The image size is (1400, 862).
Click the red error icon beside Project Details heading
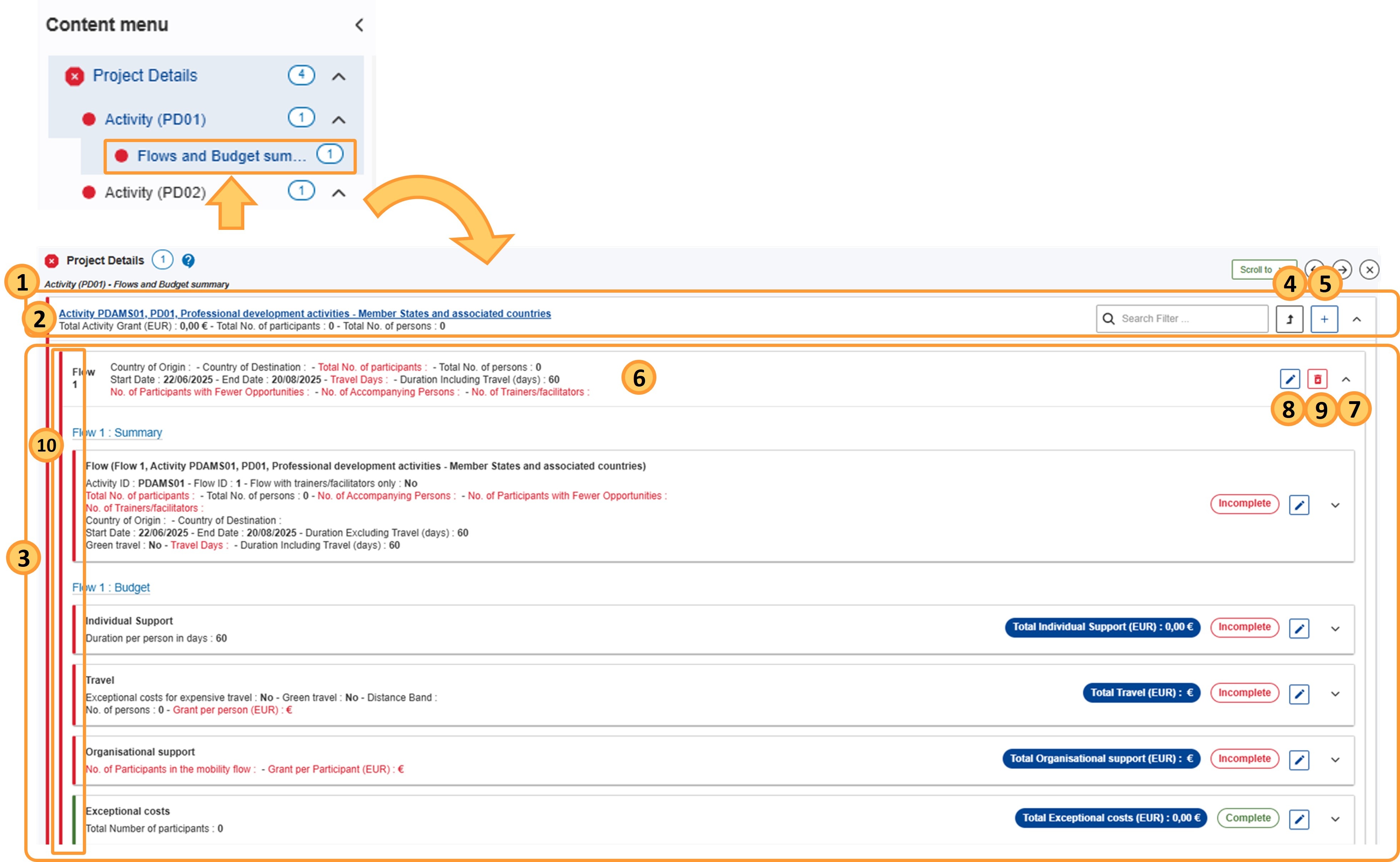(x=52, y=261)
